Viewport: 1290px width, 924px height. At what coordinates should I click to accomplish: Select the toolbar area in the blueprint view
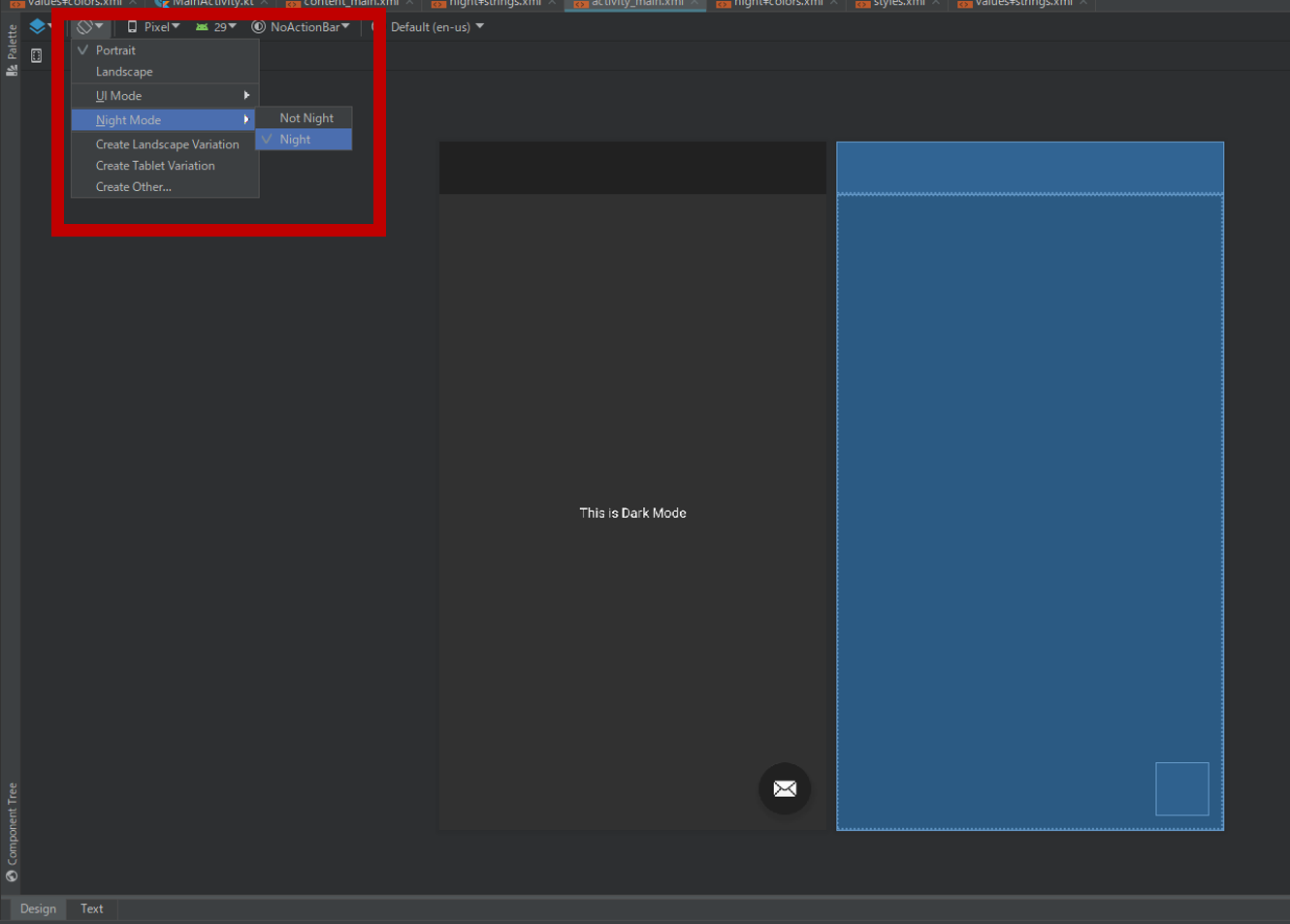[1030, 168]
